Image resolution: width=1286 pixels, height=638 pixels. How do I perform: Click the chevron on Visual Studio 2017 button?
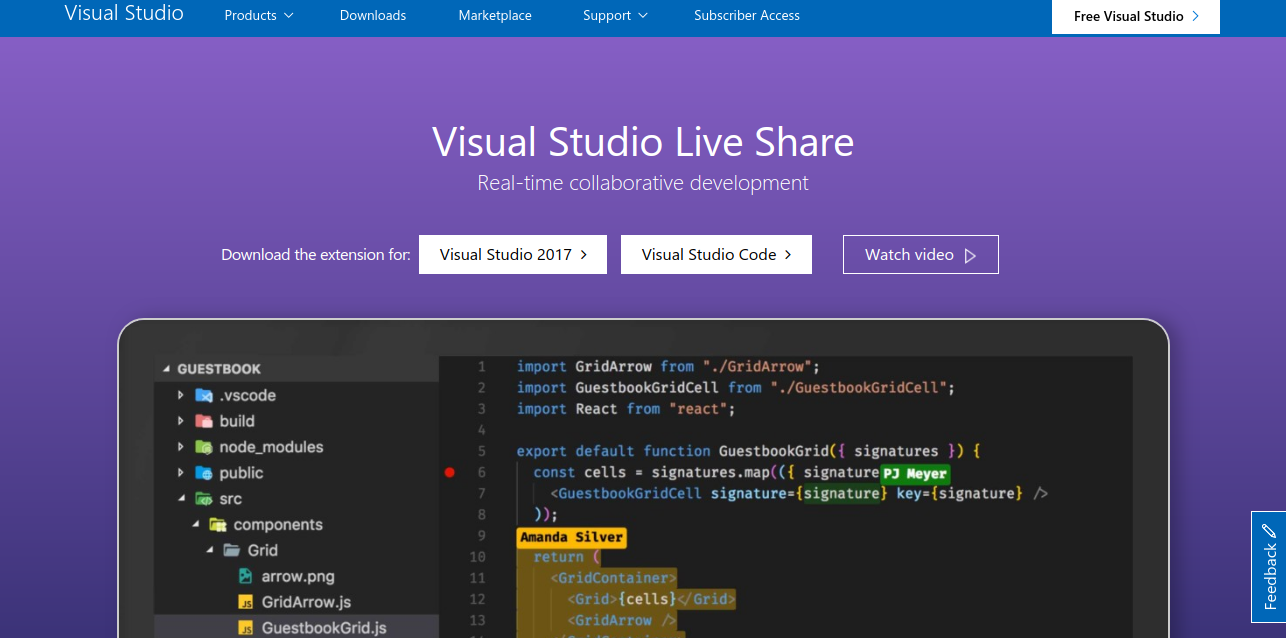(584, 255)
